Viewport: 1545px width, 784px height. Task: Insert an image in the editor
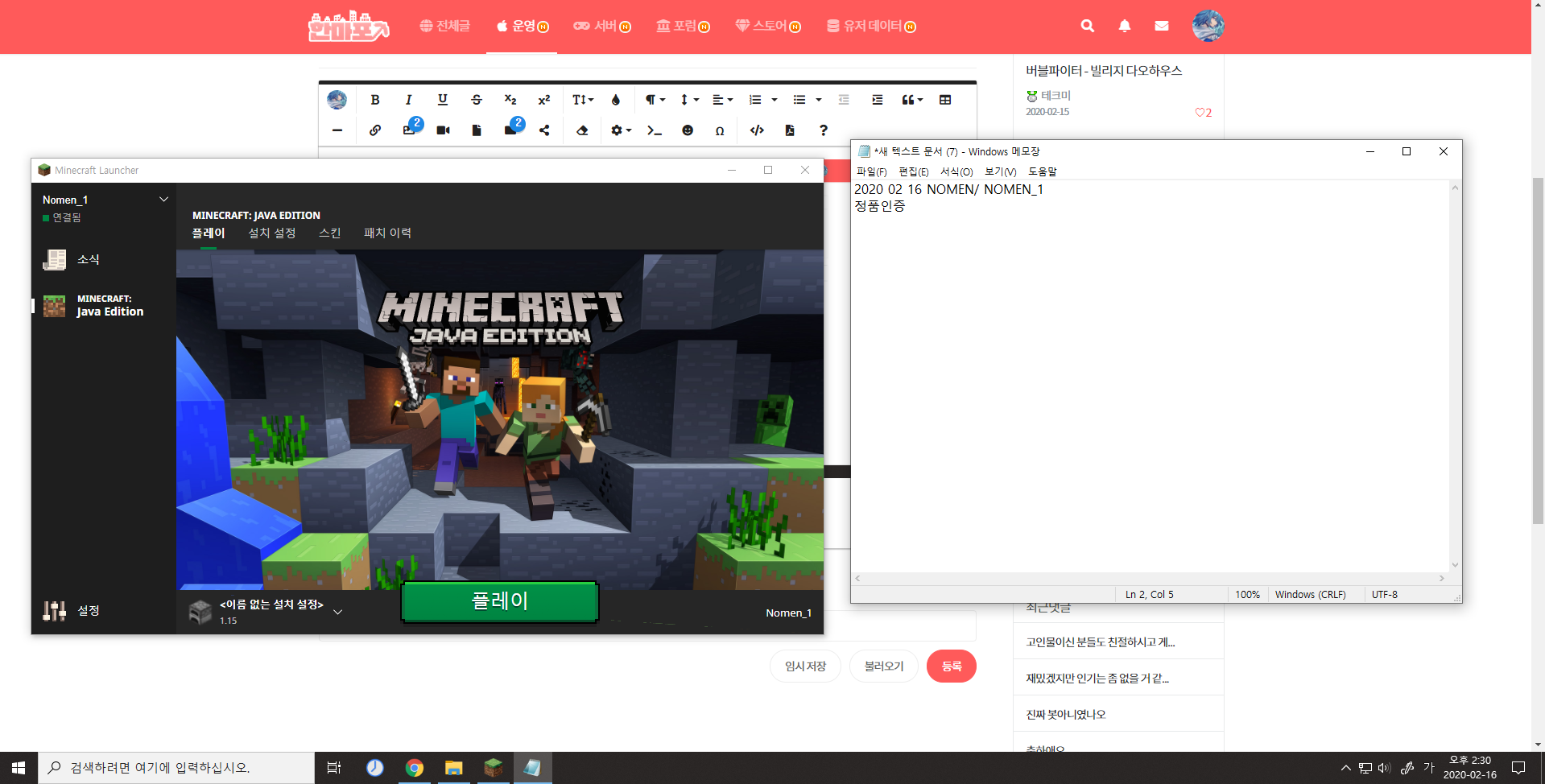[x=410, y=130]
